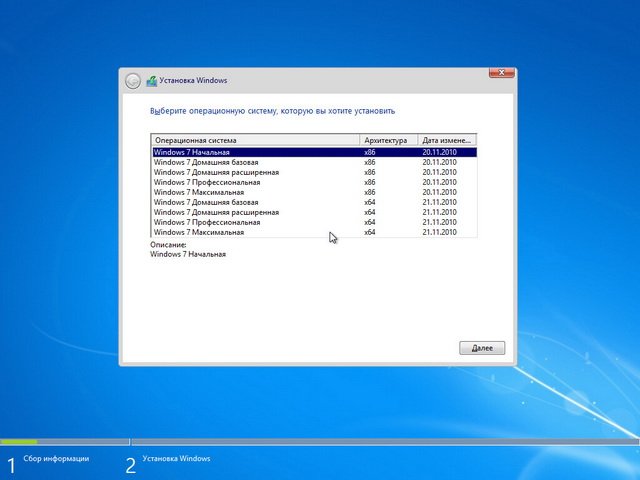The image size is (640, 480).
Task: Click date 20.11.2010 in Максимальная x86 row
Action: click(439, 192)
